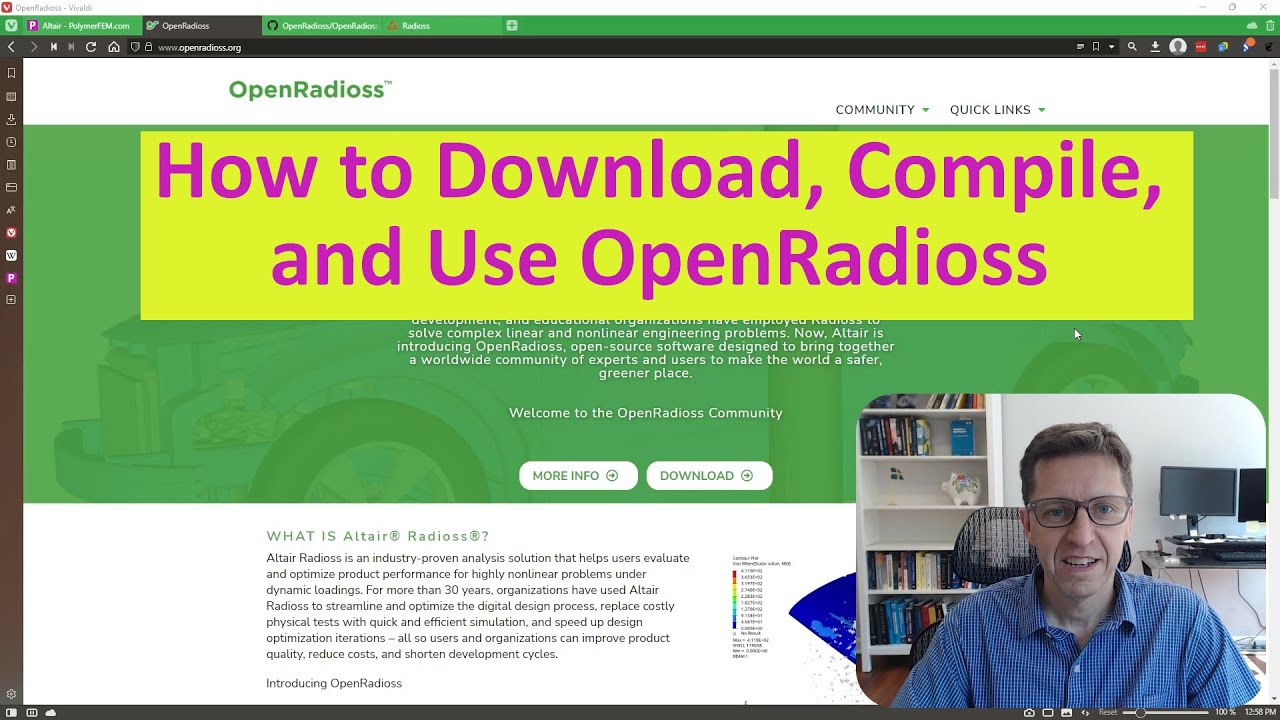The image size is (1280, 720).
Task: Toggle image loading in status bar
Action: 1067,712
